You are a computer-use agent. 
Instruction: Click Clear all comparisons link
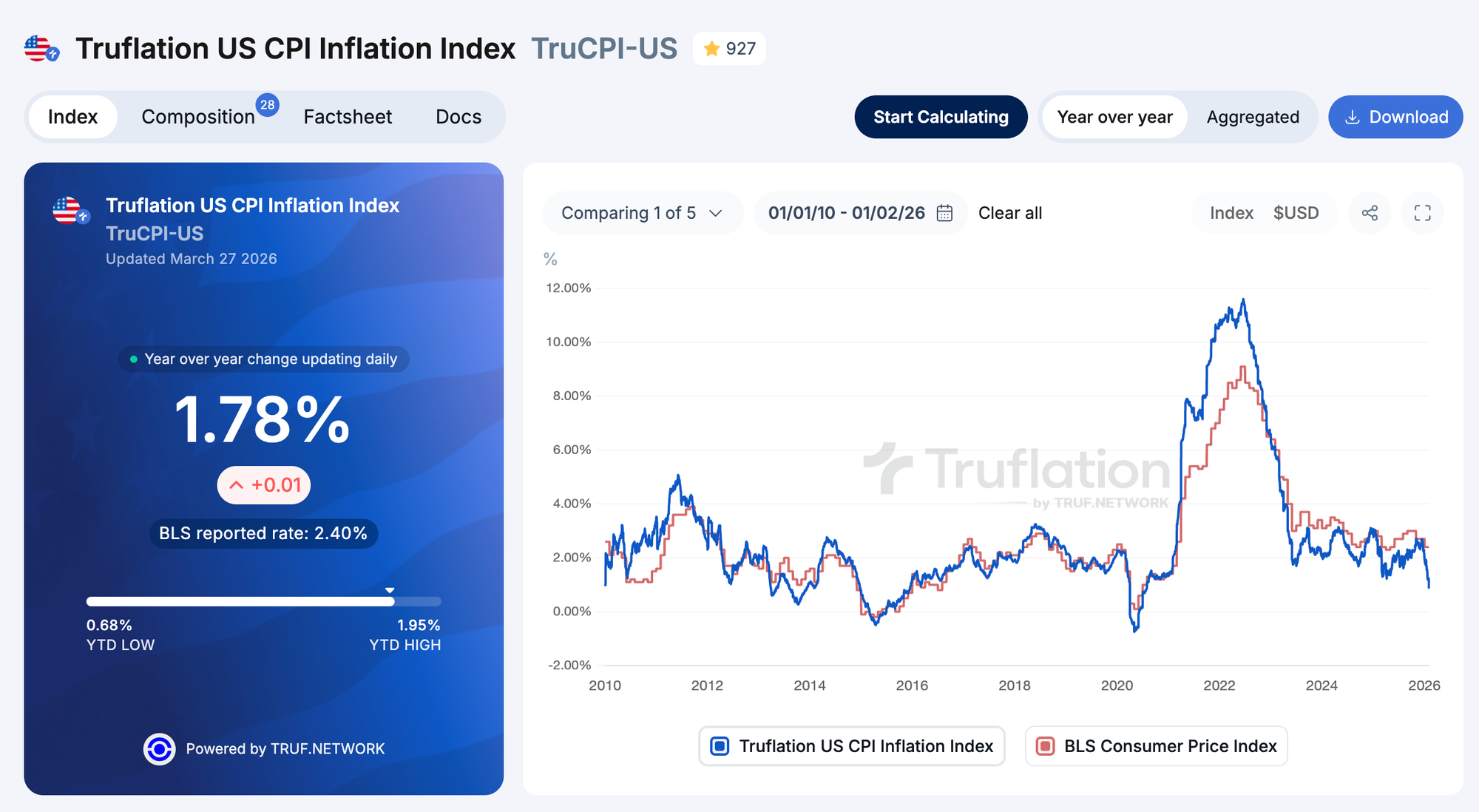point(1009,213)
